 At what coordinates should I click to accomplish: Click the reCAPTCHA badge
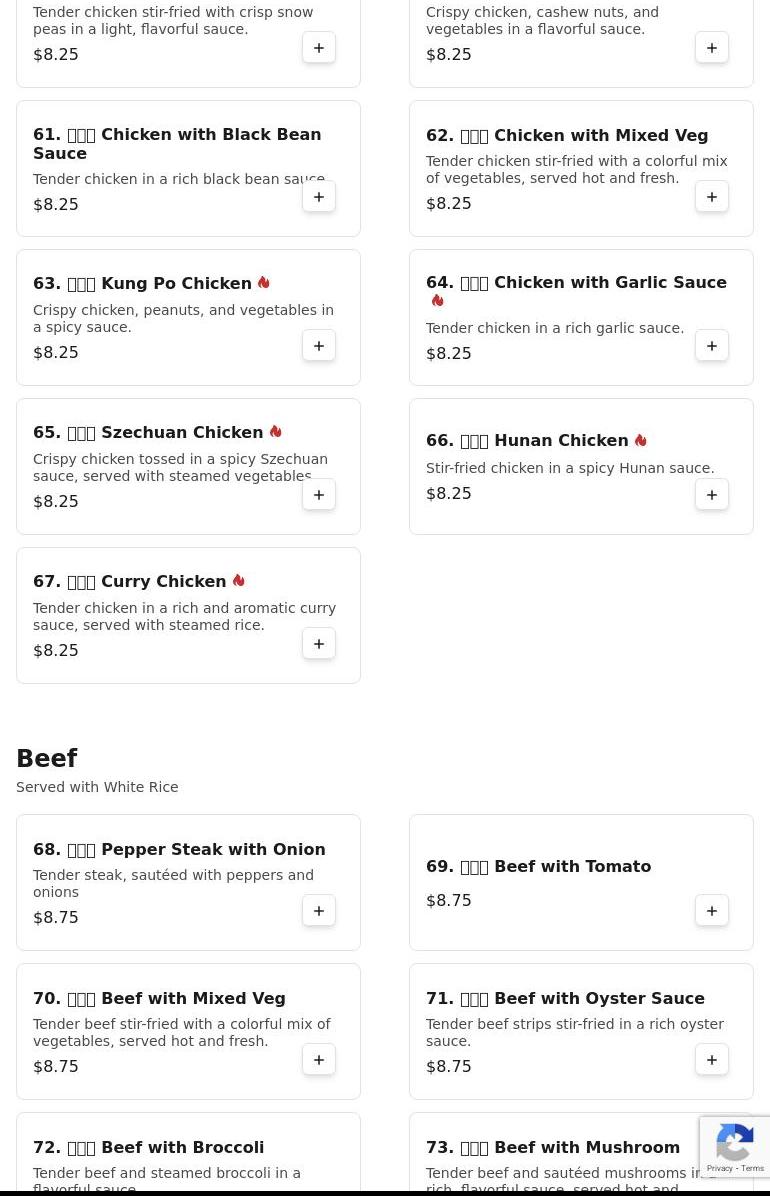[x=735, y=1147]
